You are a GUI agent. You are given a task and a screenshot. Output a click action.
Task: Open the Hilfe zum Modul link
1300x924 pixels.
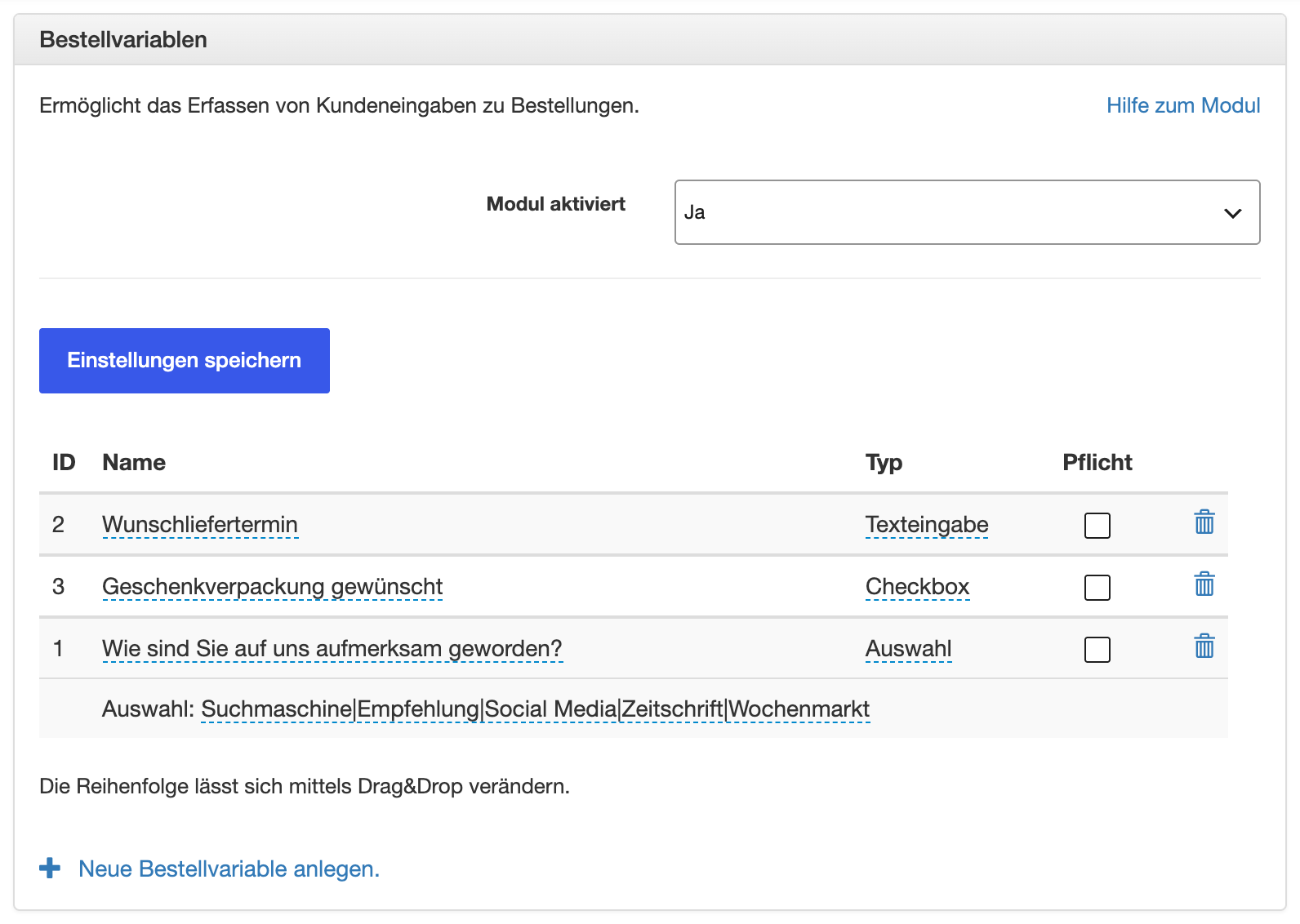point(1183,105)
